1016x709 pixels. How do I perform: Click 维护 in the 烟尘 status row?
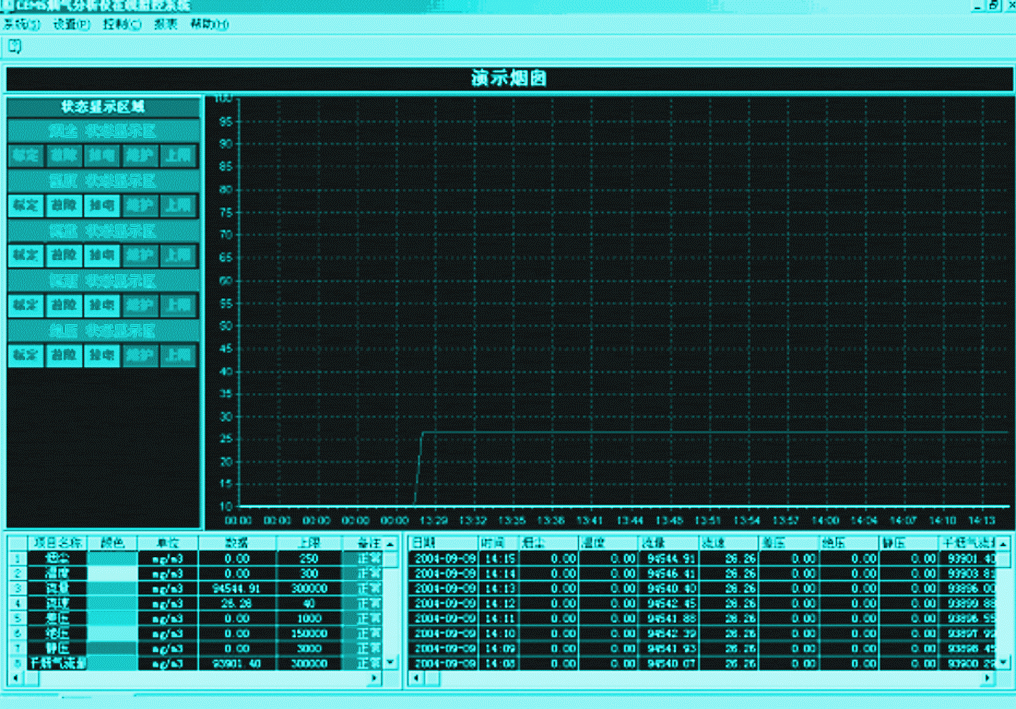pyautogui.click(x=140, y=156)
